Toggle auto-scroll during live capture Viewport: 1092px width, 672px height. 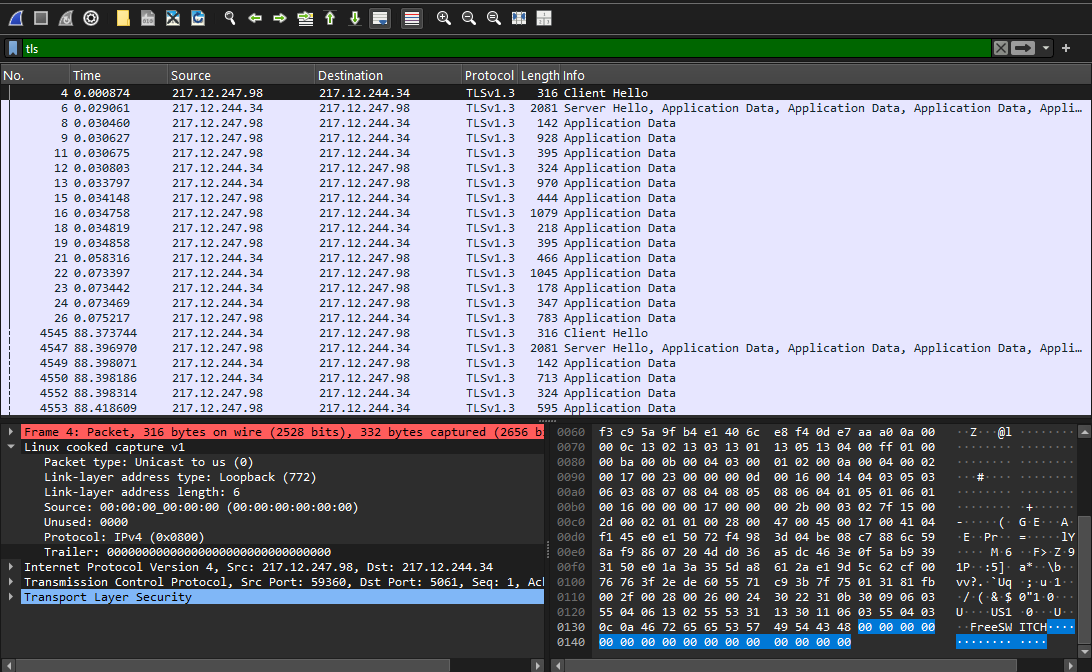[x=380, y=18]
